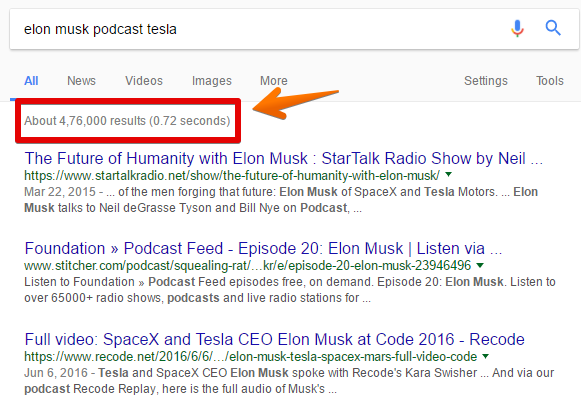Screen dimensions: 581x416
Task: Open the Settings menu
Action: [x=486, y=81]
